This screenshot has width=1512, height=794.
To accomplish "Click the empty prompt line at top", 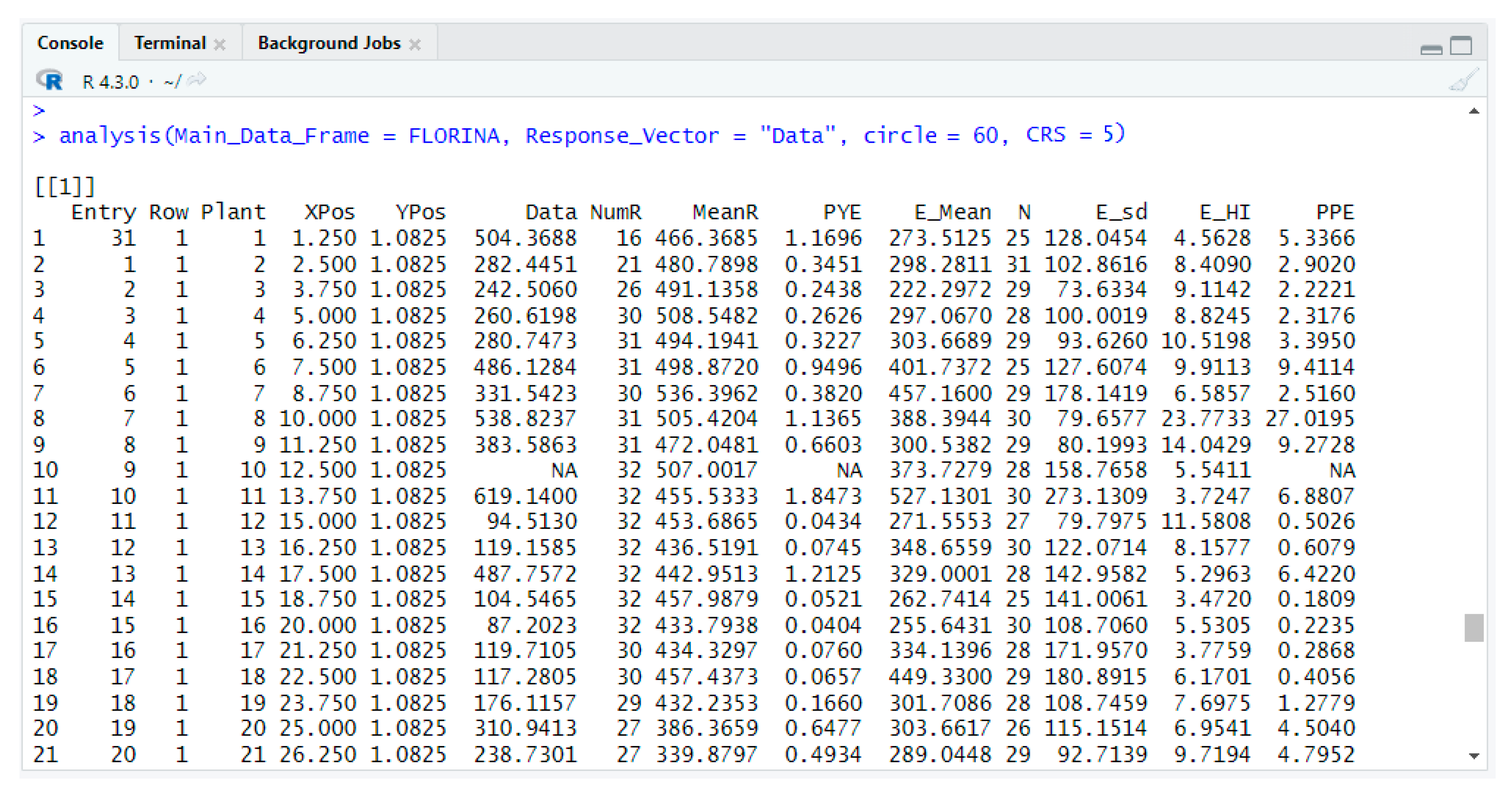I will pyautogui.click(x=39, y=110).
